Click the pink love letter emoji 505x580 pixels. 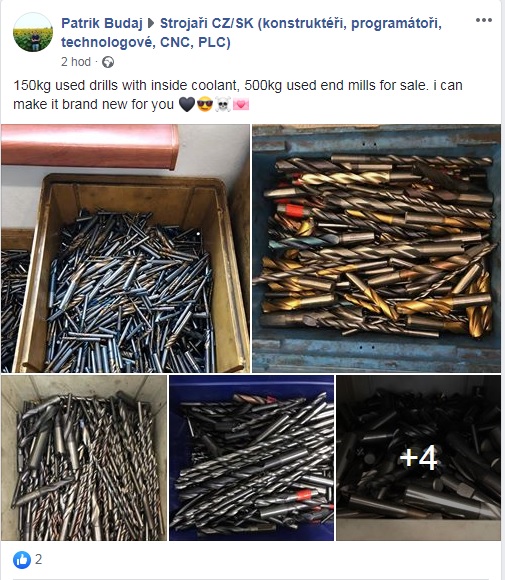[241, 105]
